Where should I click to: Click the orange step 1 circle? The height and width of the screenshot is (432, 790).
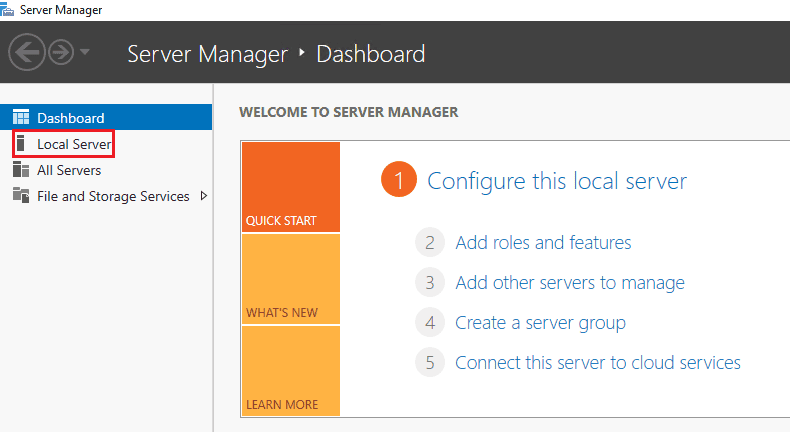398,181
